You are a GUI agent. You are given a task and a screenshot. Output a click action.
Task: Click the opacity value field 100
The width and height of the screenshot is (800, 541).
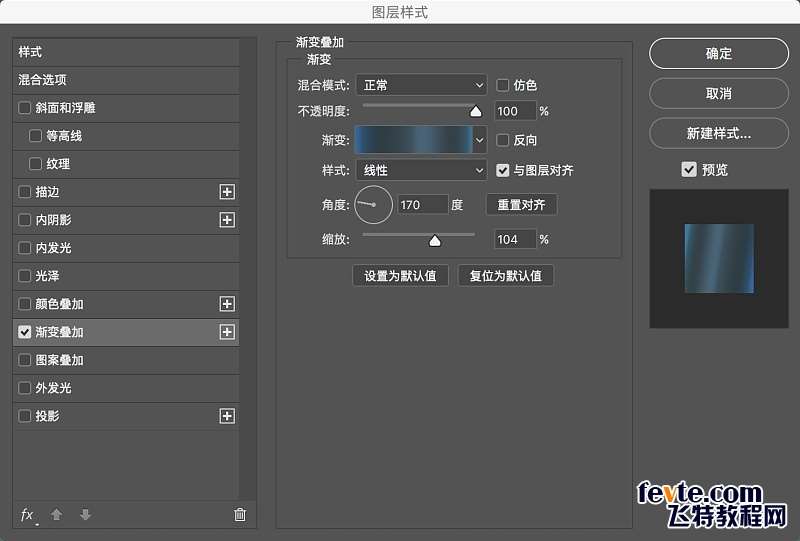(x=515, y=111)
